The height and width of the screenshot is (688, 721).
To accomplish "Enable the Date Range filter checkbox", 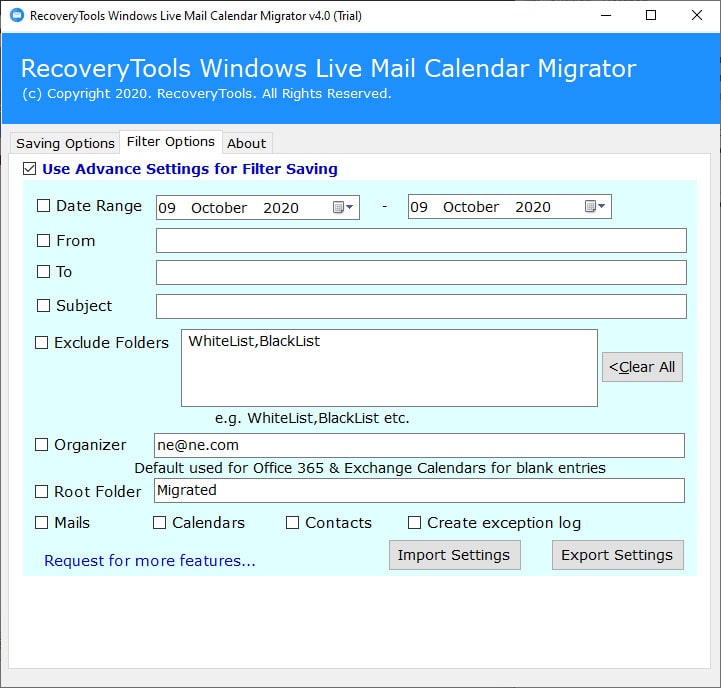I will point(43,206).
